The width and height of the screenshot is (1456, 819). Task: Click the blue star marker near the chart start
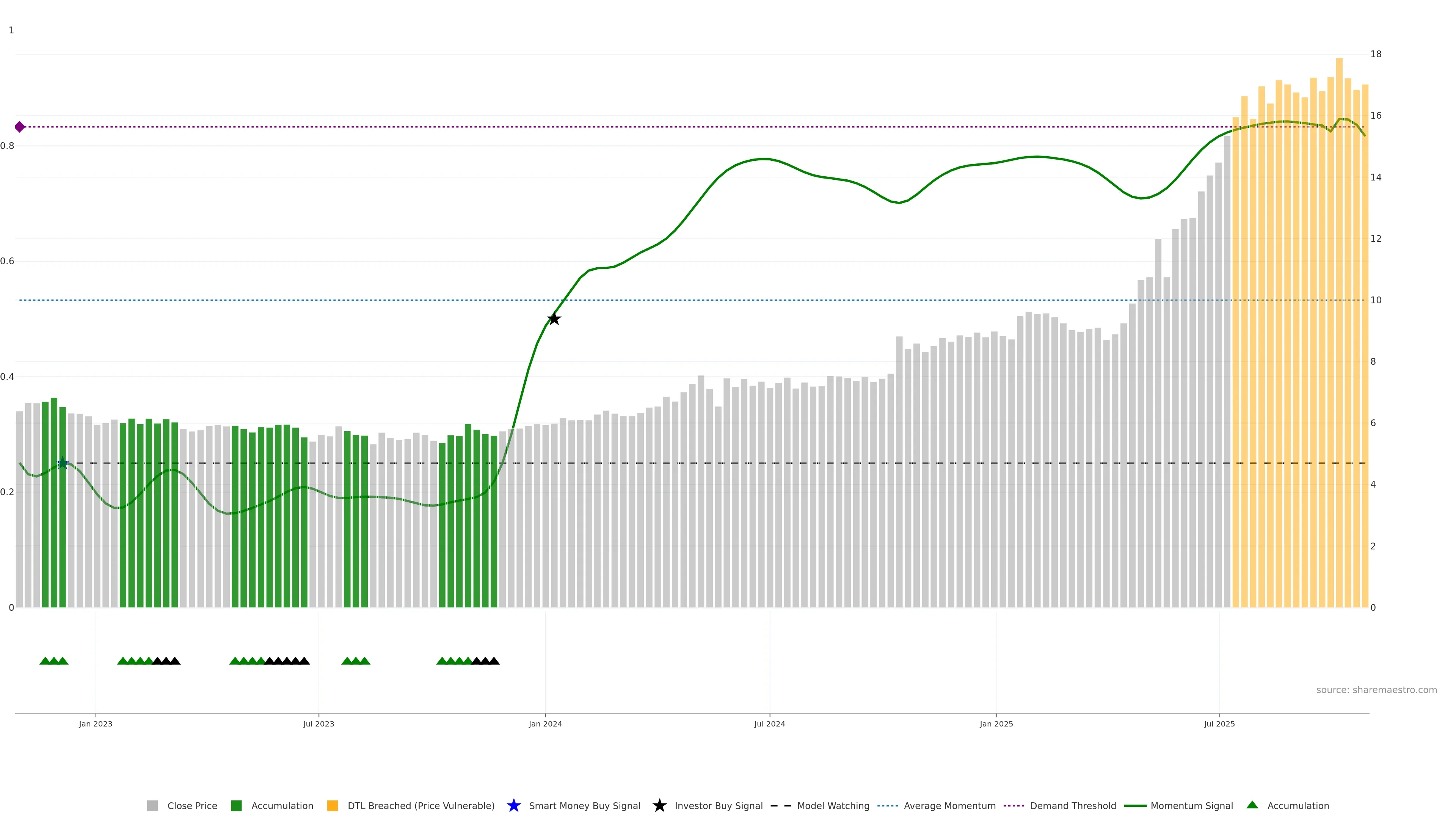coord(63,463)
